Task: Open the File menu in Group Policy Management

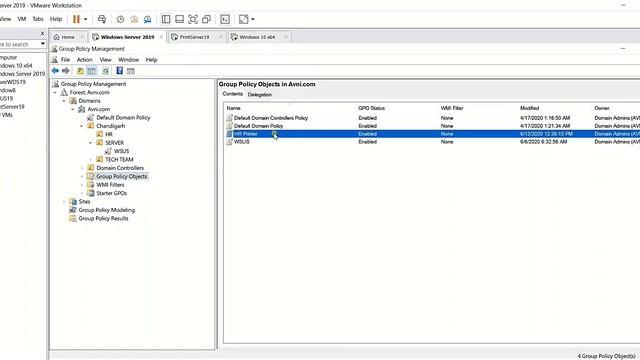Action: coord(65,60)
